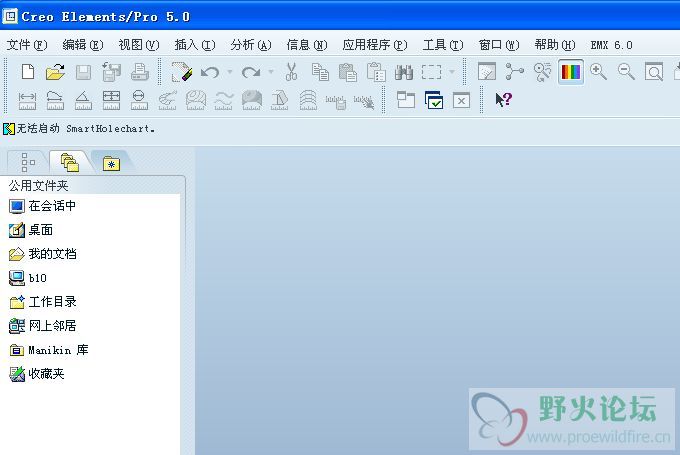Click the repaint screen icon
This screenshot has width=680, height=455.
click(x=487, y=71)
